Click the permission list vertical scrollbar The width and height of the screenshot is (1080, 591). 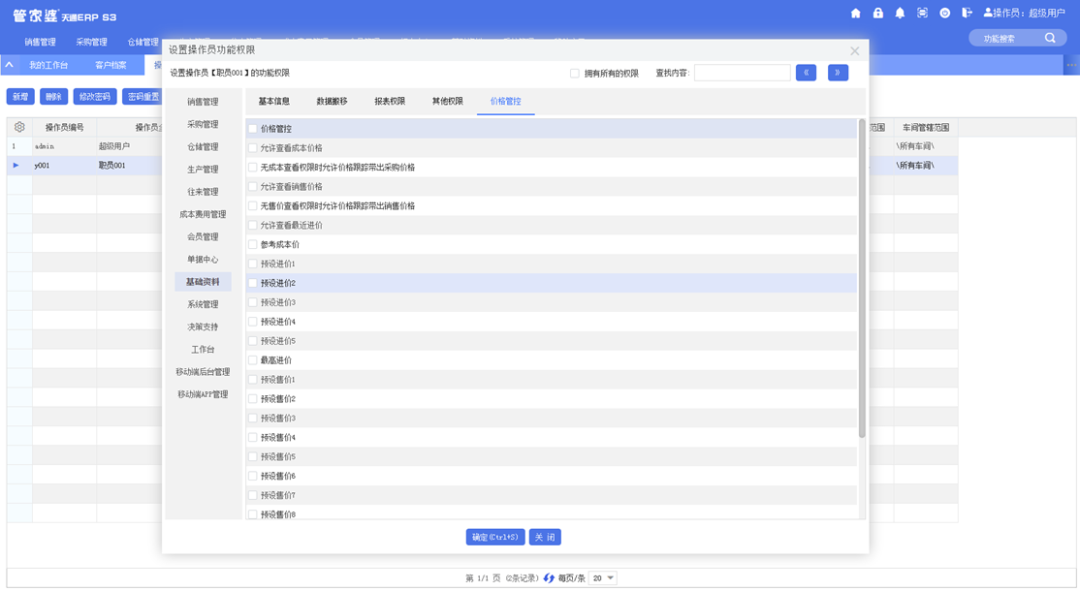pyautogui.click(x=862, y=280)
